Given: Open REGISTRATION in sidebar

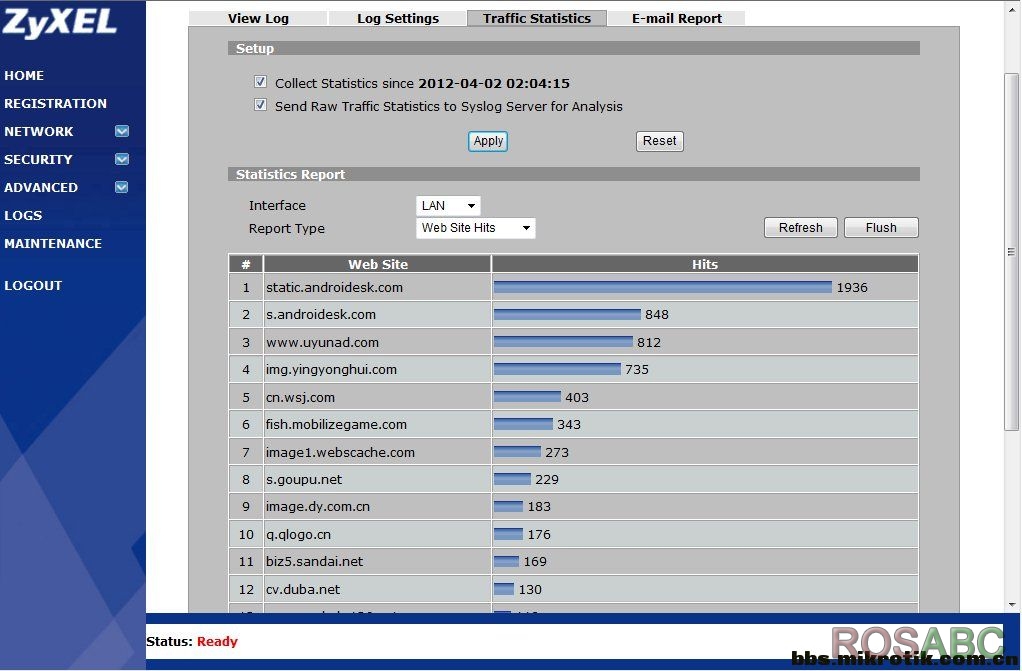Looking at the screenshot, I should pos(55,103).
